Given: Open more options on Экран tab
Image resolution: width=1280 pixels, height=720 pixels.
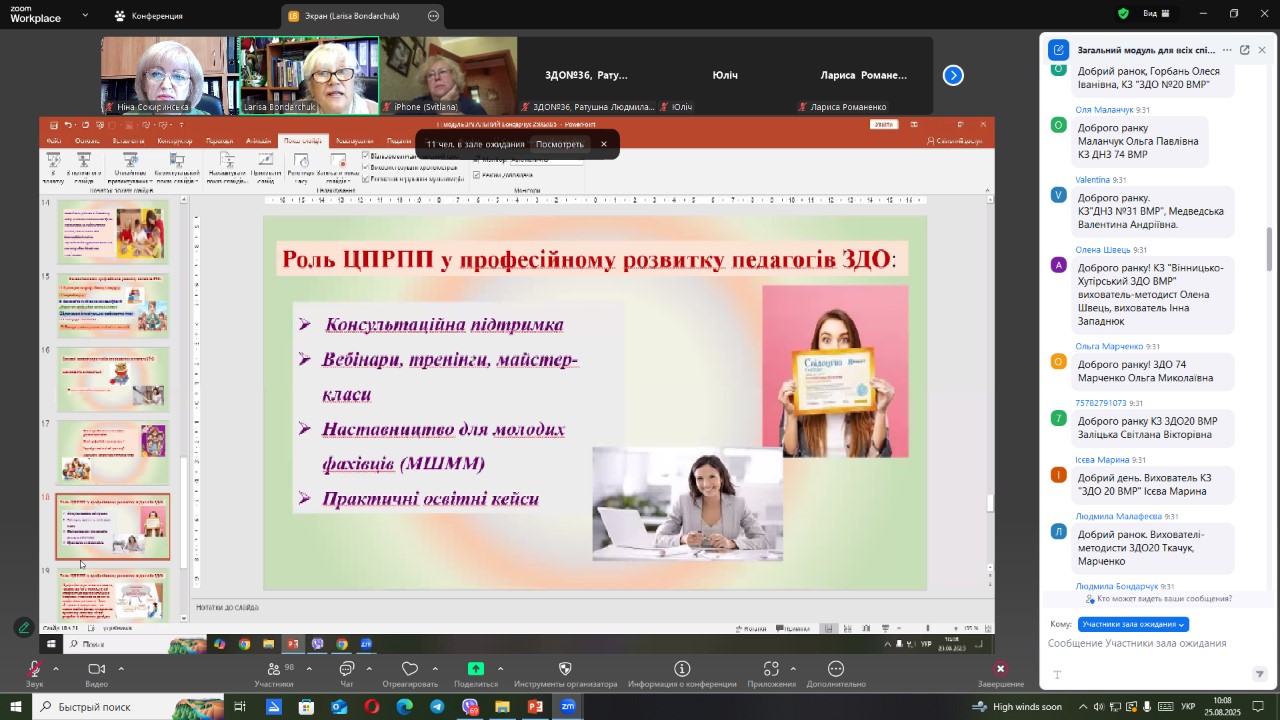Looking at the screenshot, I should (x=433, y=16).
